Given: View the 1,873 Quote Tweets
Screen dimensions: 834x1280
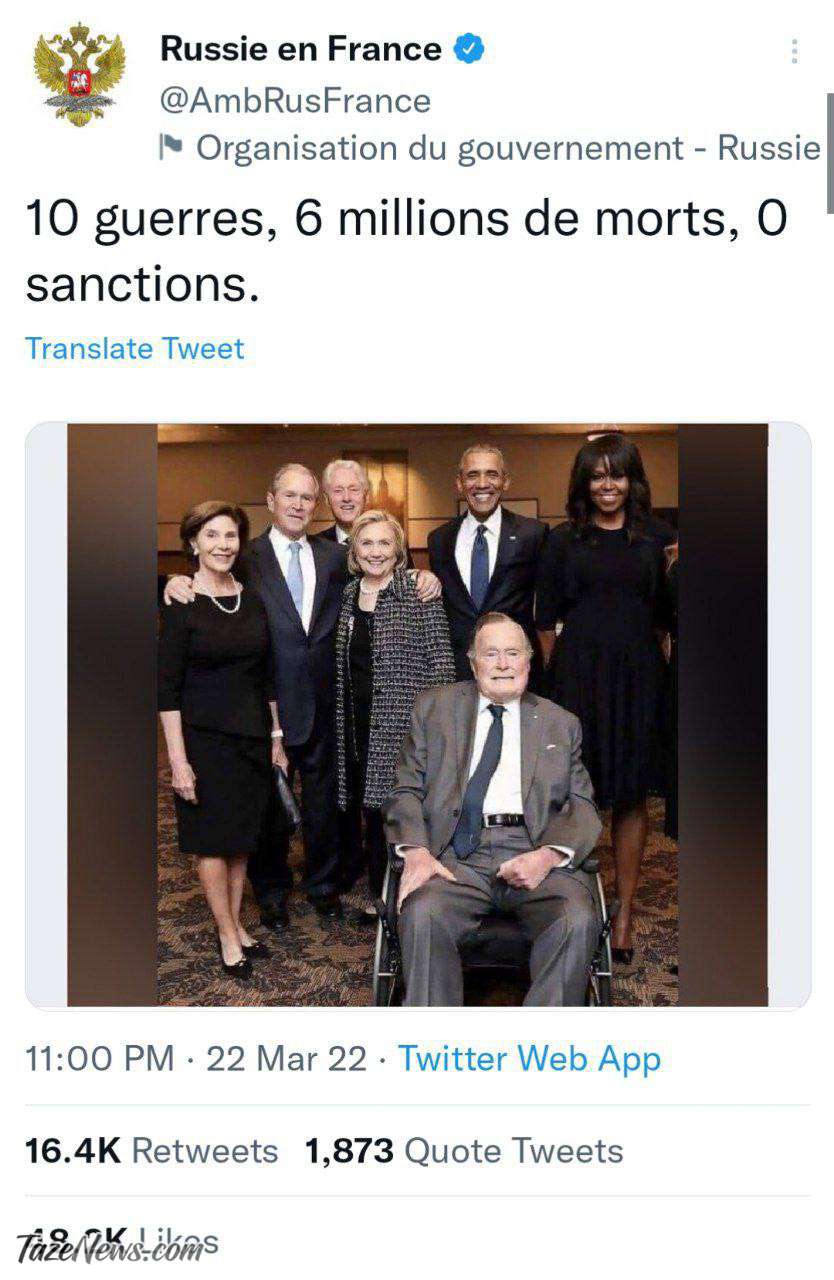Looking at the screenshot, I should click(x=463, y=1150).
